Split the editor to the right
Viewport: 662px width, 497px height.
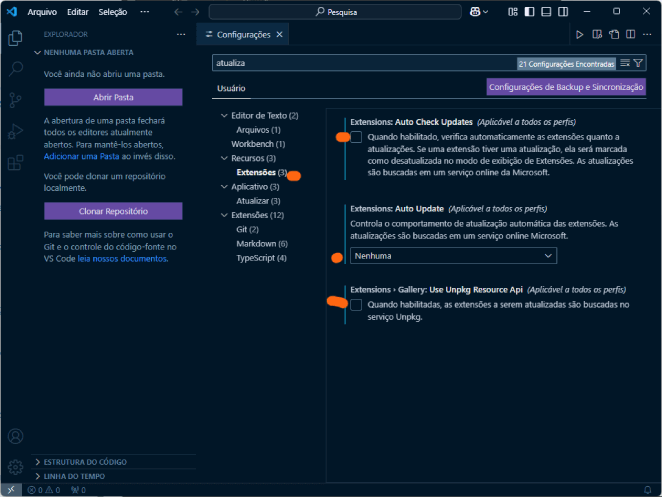click(x=630, y=35)
